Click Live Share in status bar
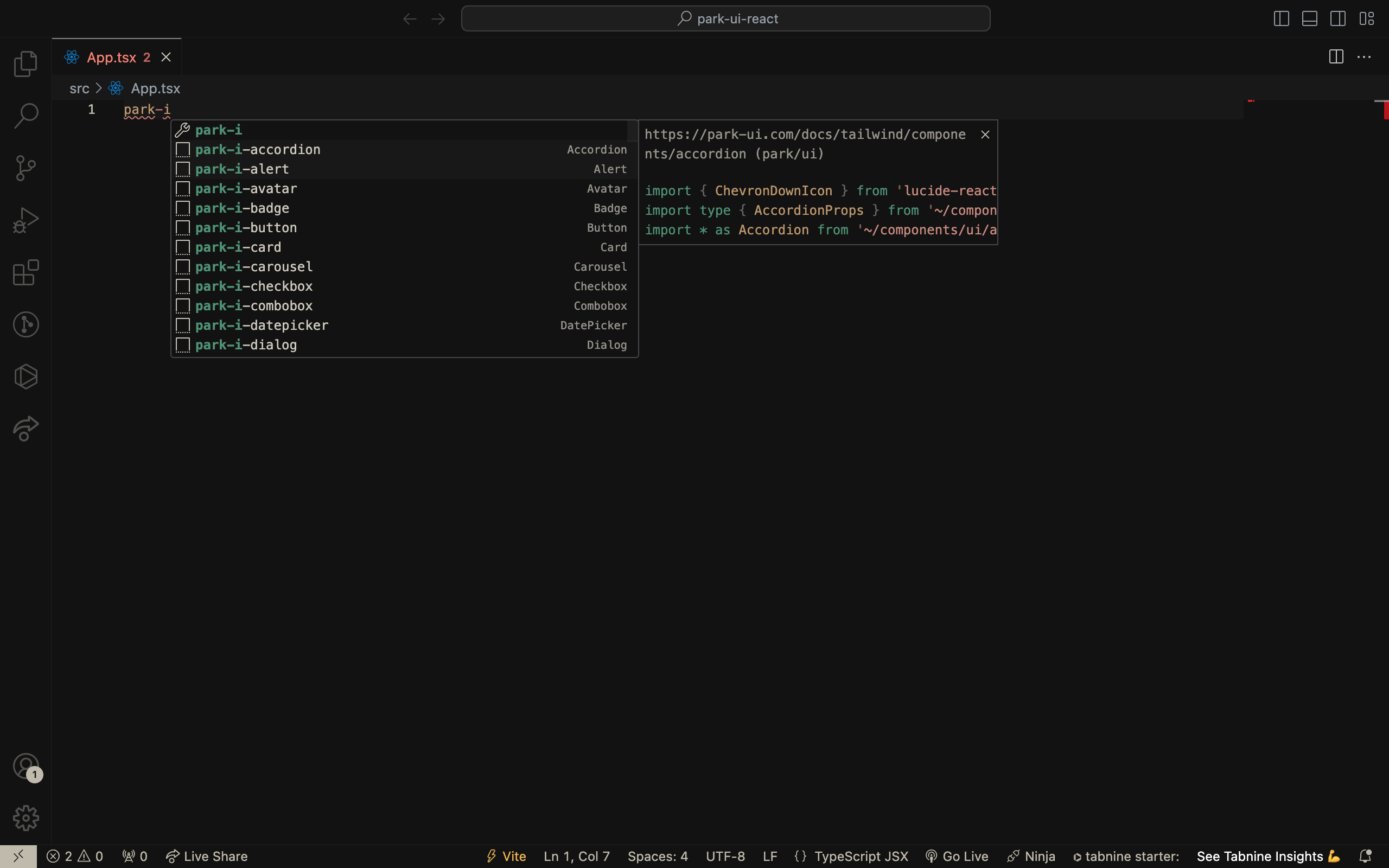The height and width of the screenshot is (868, 1389). click(207, 856)
